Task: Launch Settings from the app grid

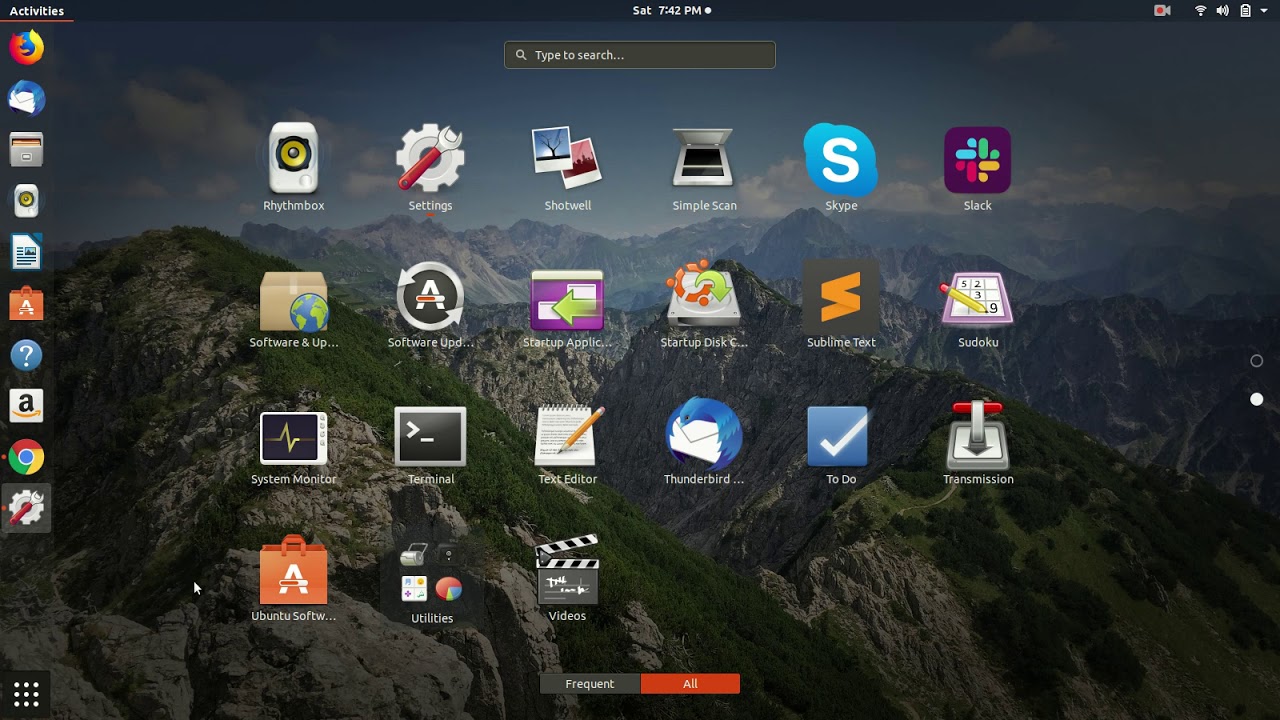Action: (x=430, y=167)
